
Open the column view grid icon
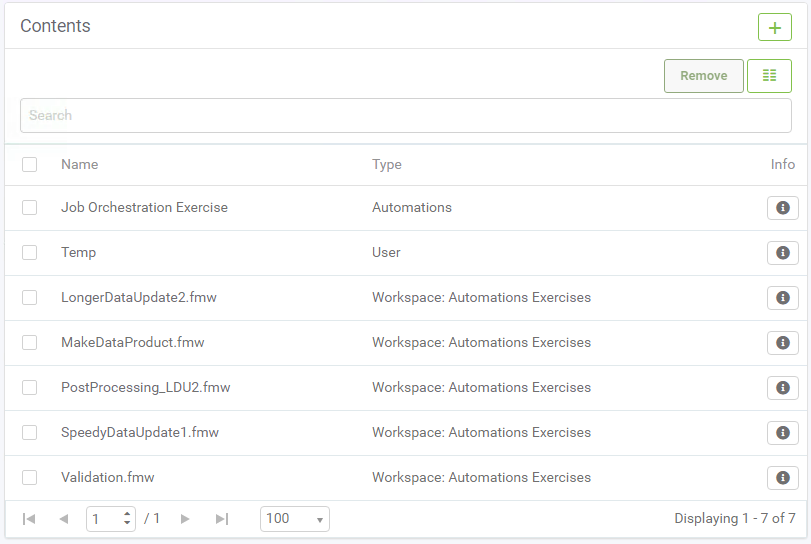pos(769,75)
